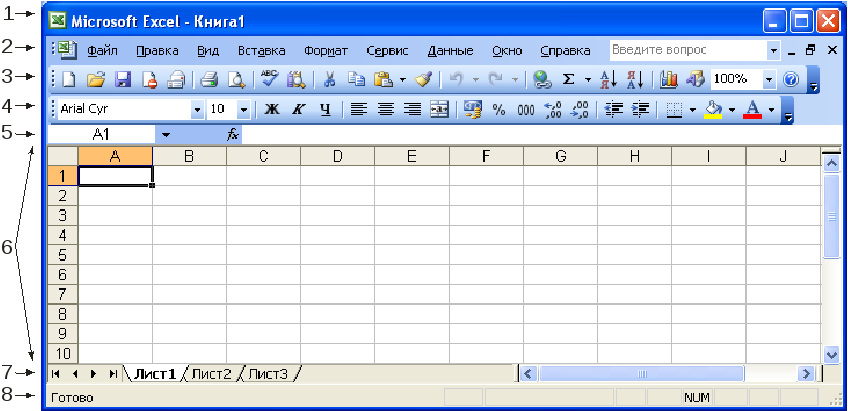
Task: Click the Введите вопрос help field
Action: tap(688, 51)
